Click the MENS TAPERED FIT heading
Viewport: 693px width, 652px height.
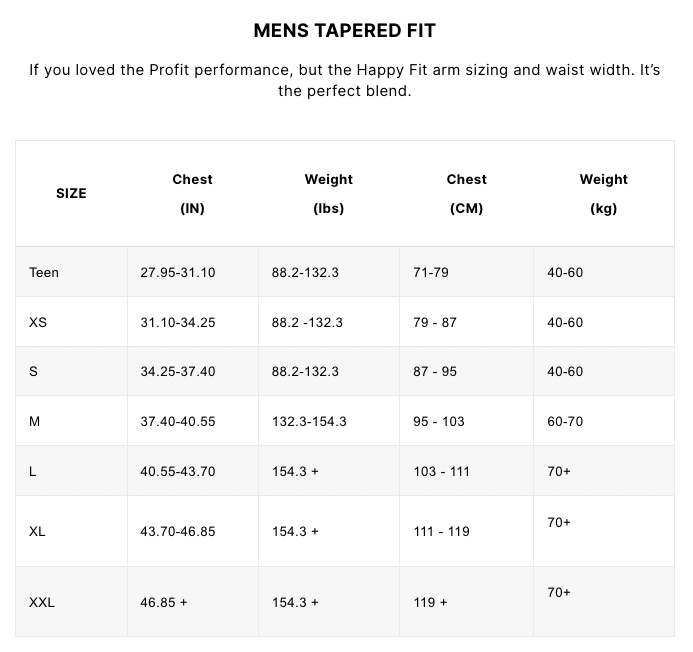(x=345, y=31)
